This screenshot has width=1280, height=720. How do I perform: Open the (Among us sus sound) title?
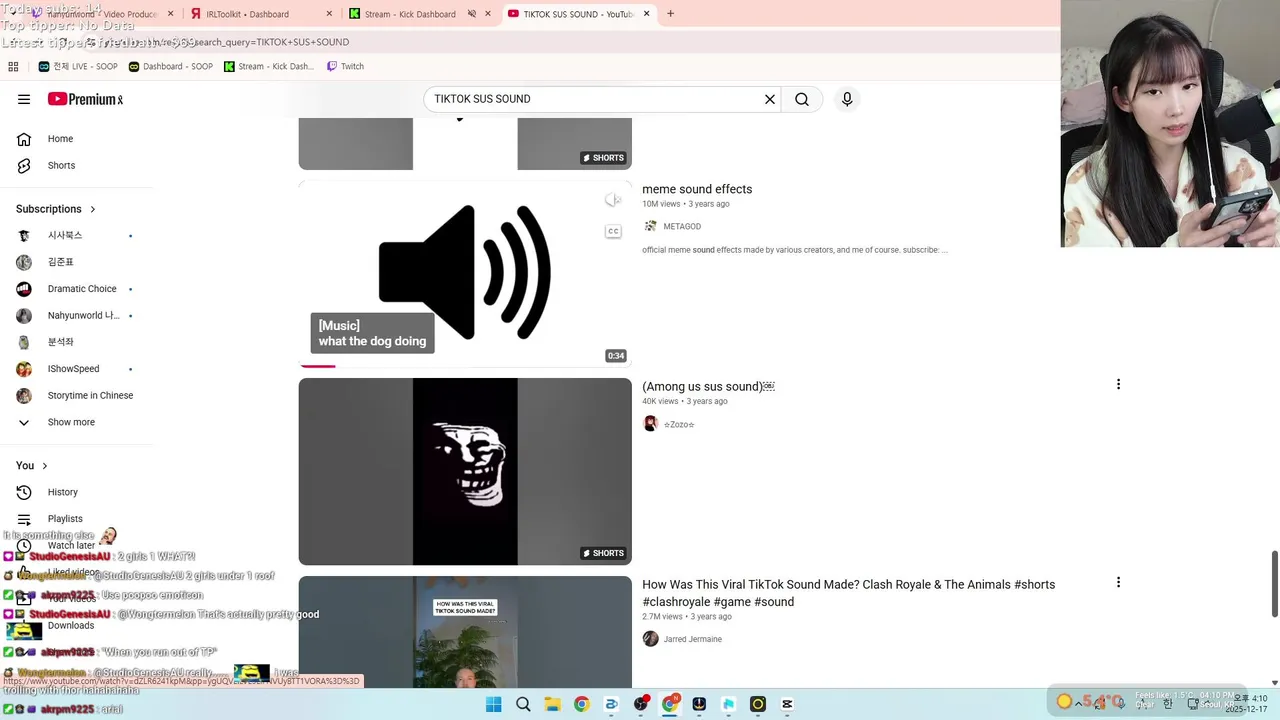[x=708, y=386]
